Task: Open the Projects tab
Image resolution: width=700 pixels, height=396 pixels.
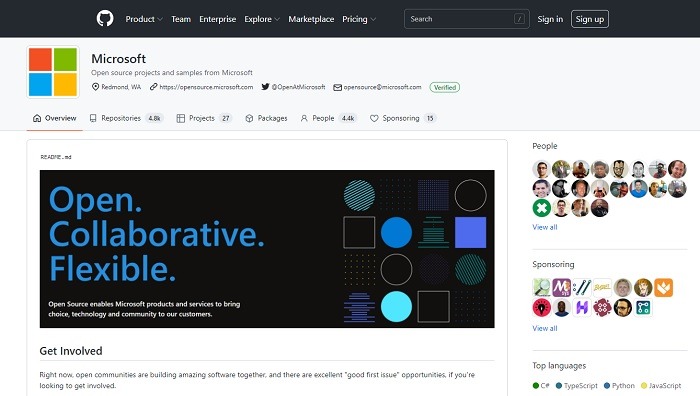Action: click(x=204, y=118)
